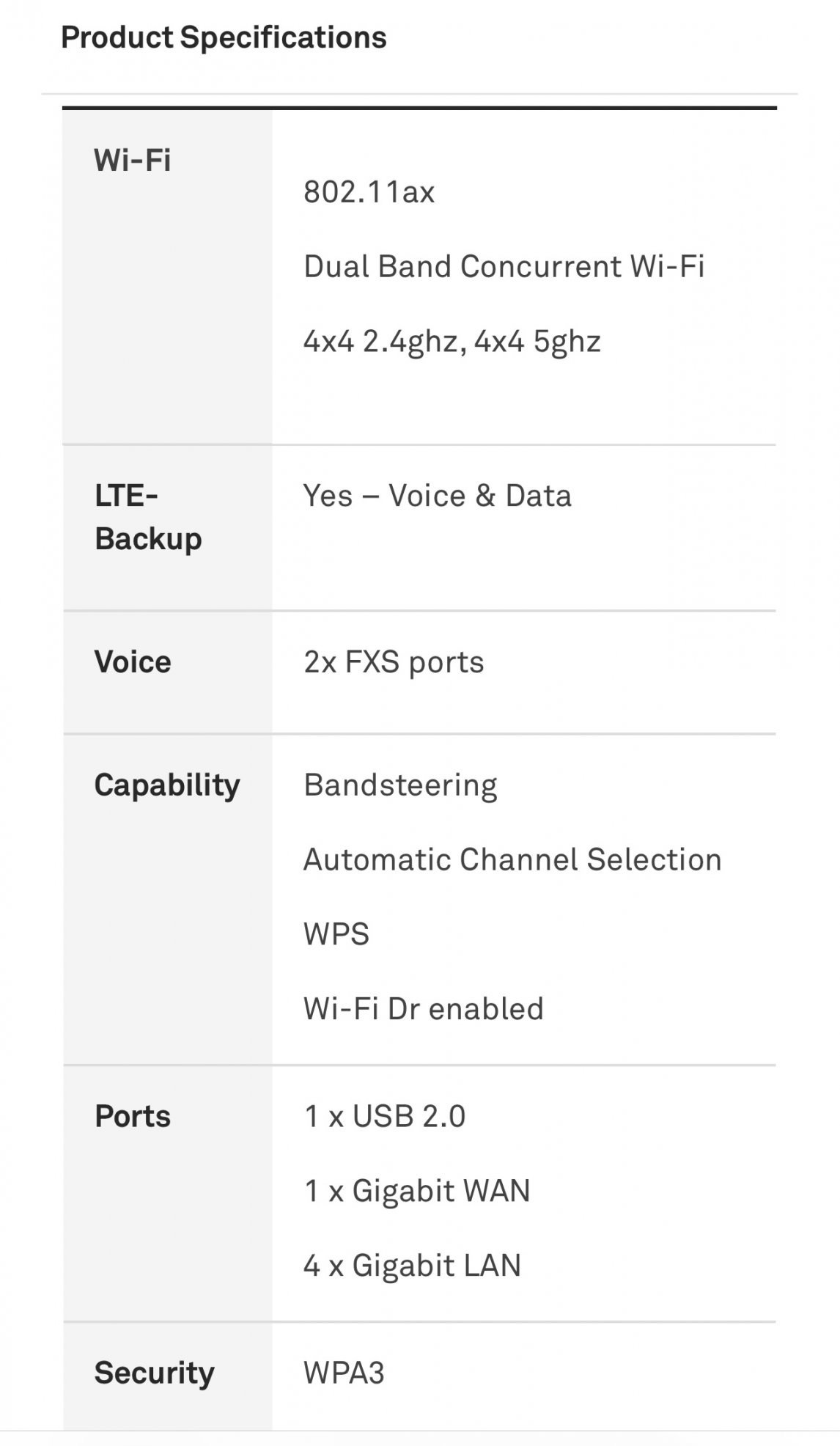Image resolution: width=840 pixels, height=1446 pixels.
Task: Select the LTE-Backup row label
Action: tap(148, 517)
